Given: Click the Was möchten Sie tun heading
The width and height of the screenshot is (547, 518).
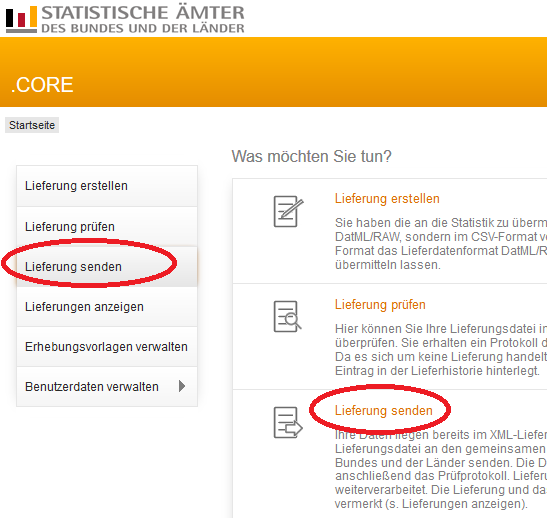Looking at the screenshot, I should click(x=312, y=156).
